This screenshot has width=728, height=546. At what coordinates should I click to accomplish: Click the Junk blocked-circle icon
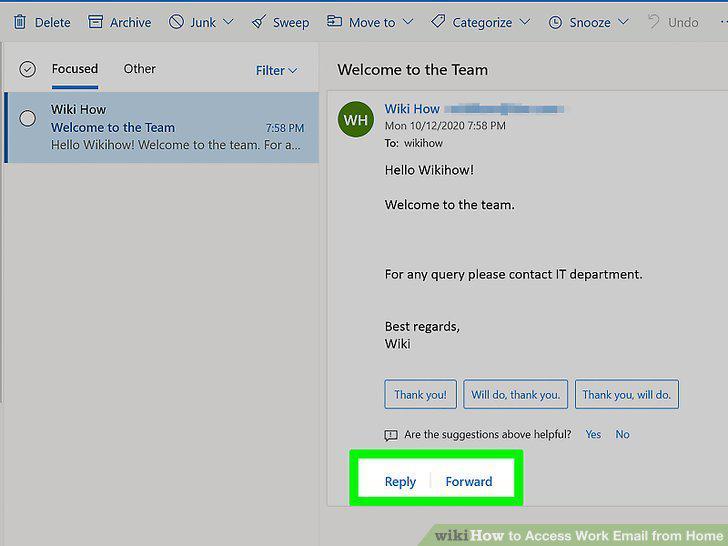176,21
